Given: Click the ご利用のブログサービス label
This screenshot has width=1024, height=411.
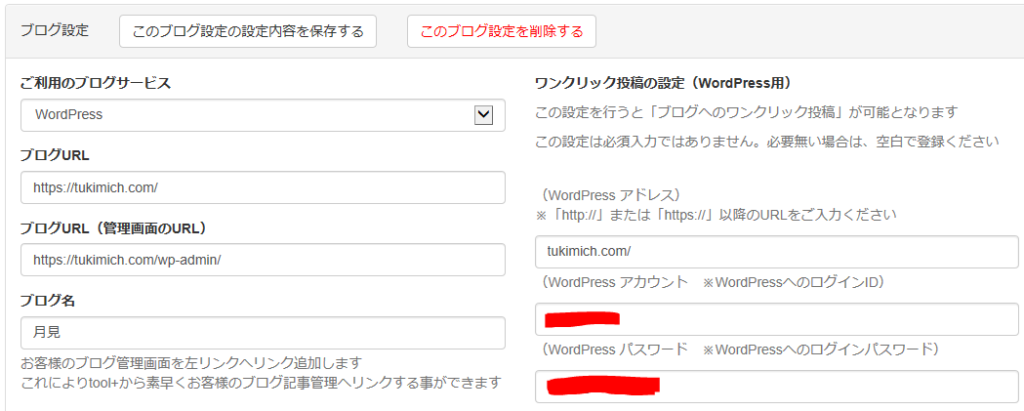Looking at the screenshot, I should [95, 83].
